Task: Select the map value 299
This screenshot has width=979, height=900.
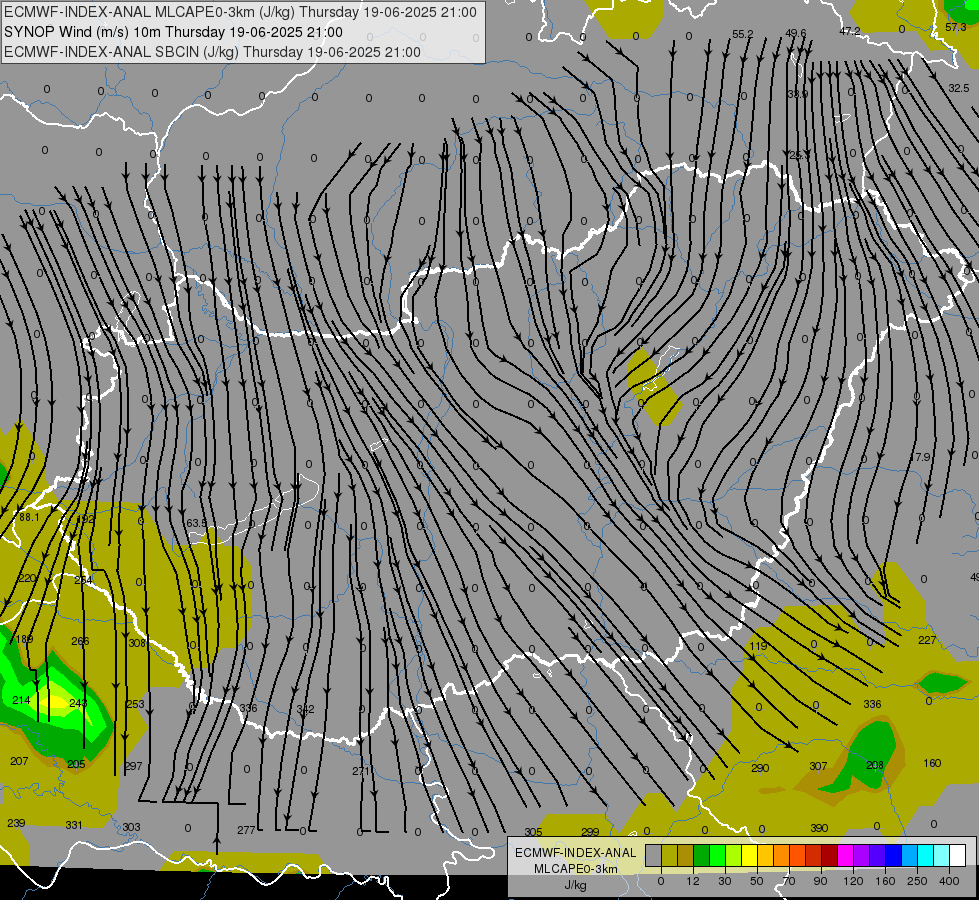Action: (590, 832)
